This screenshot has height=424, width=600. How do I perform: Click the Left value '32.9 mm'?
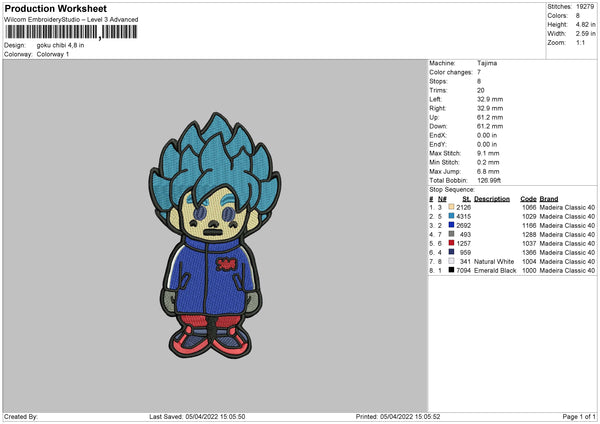[x=490, y=99]
